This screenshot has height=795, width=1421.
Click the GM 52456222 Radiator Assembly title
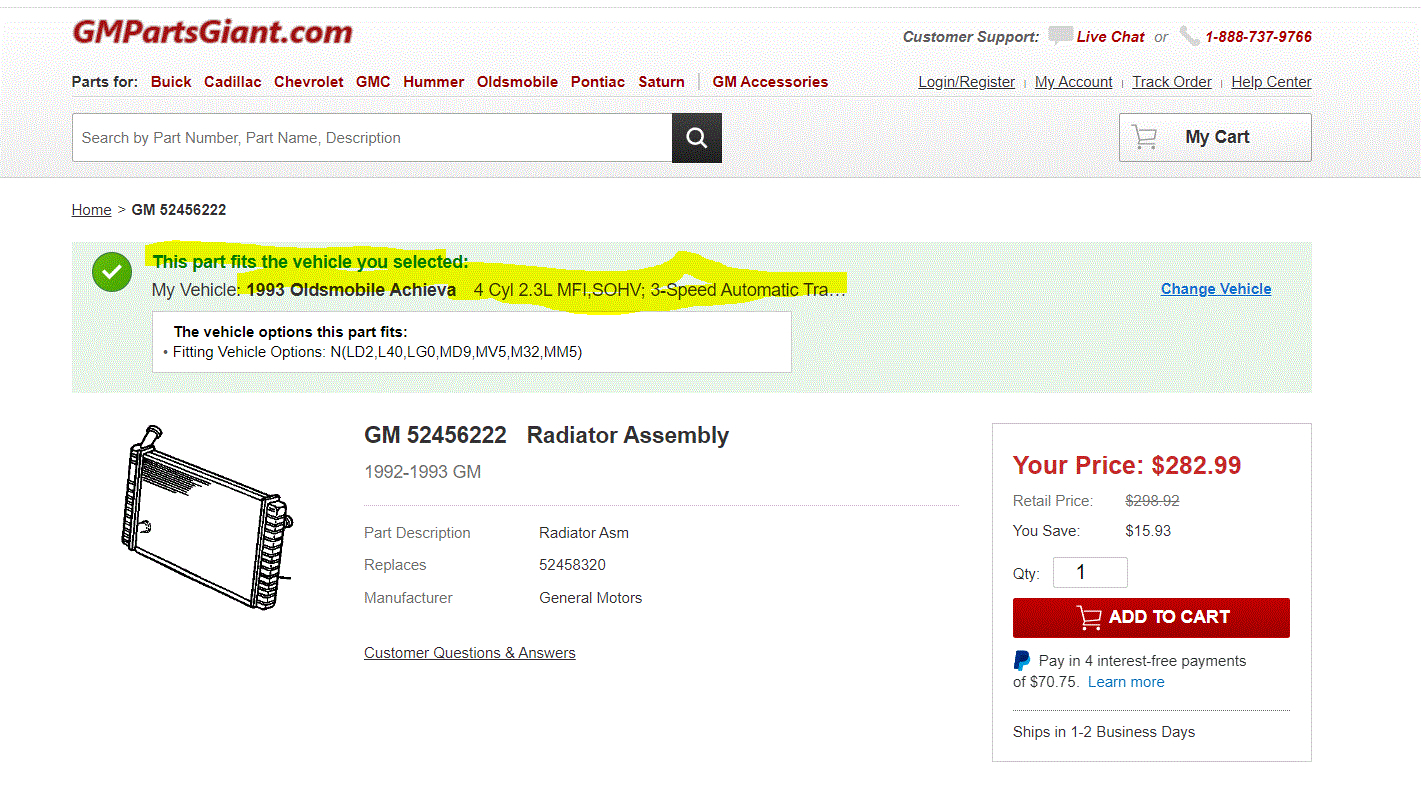546,436
